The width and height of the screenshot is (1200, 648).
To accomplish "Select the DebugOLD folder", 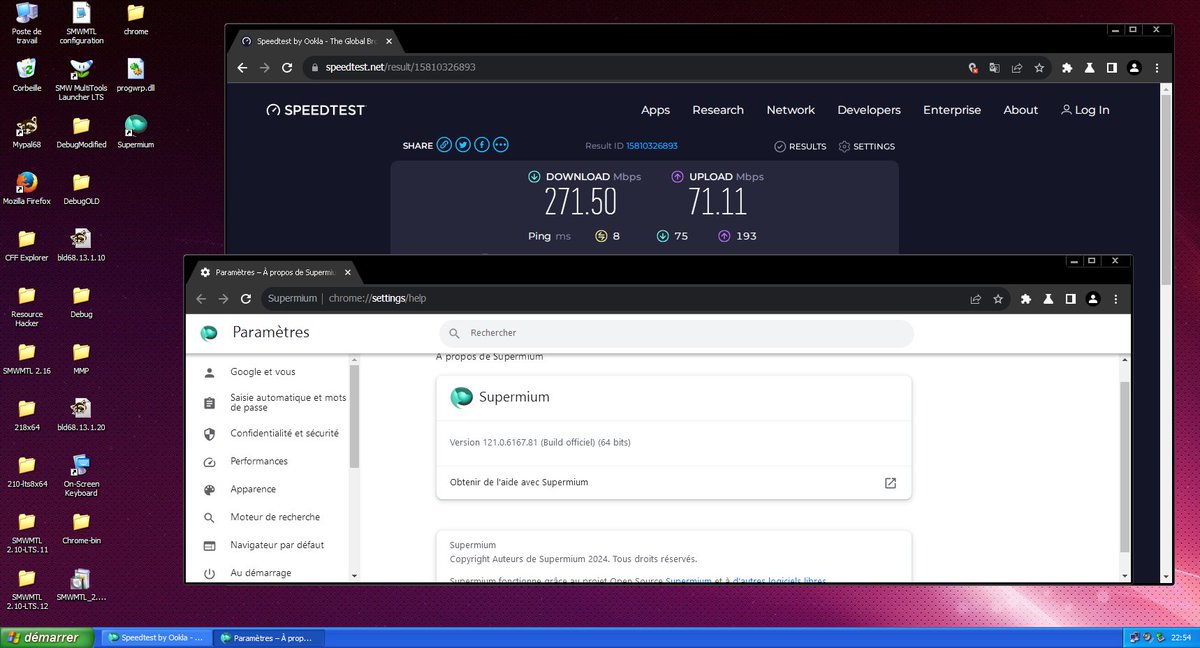I will pyautogui.click(x=82, y=189).
